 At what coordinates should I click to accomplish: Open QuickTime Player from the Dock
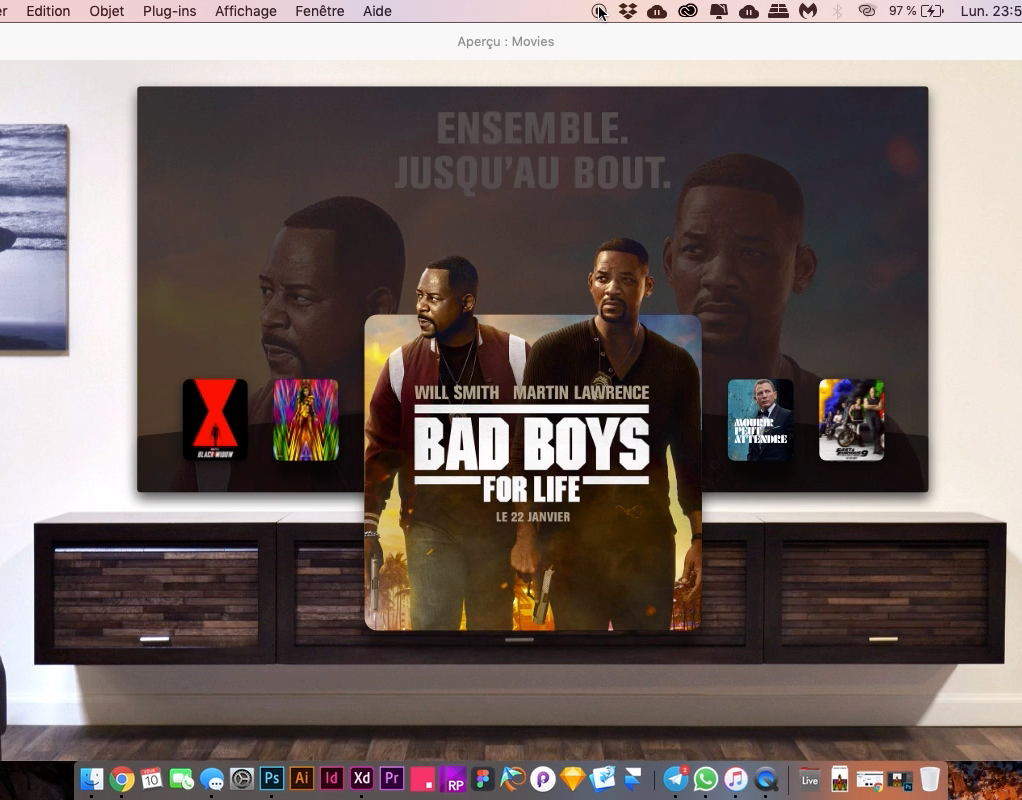pos(766,778)
